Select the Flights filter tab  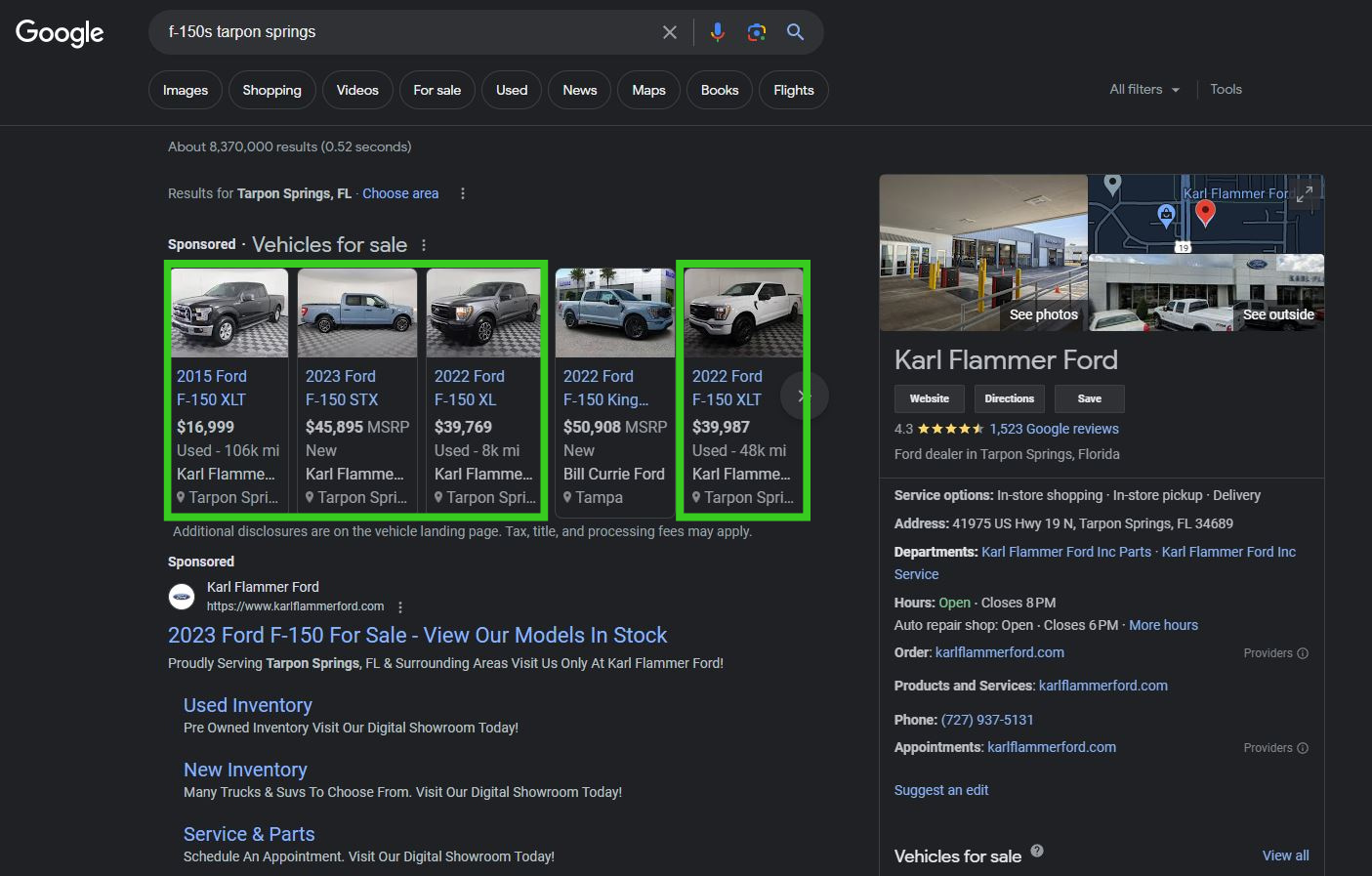click(x=794, y=90)
